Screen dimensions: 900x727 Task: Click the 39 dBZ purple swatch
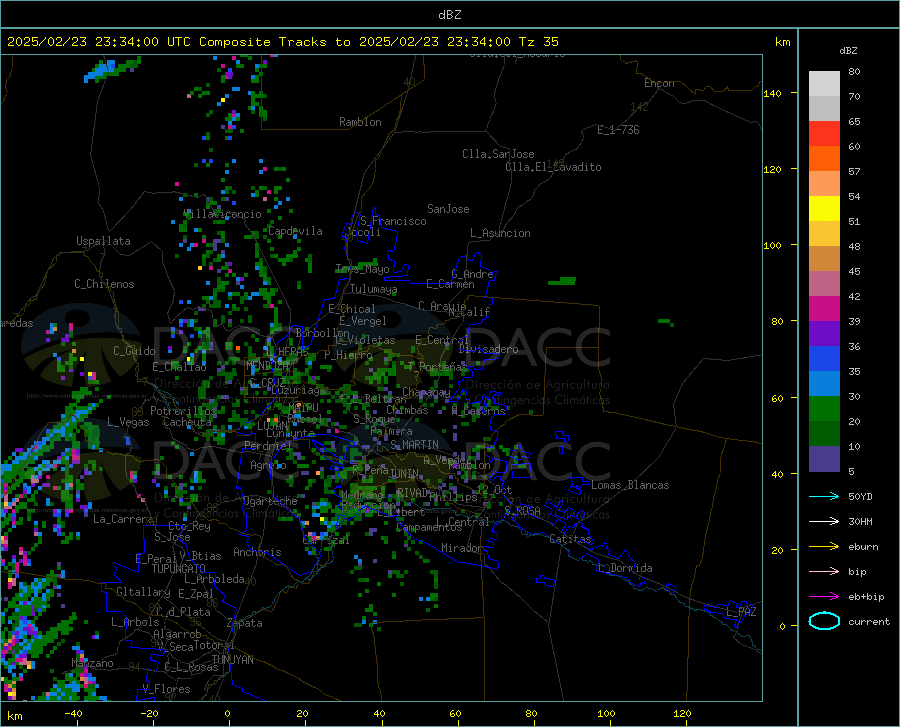824,333
